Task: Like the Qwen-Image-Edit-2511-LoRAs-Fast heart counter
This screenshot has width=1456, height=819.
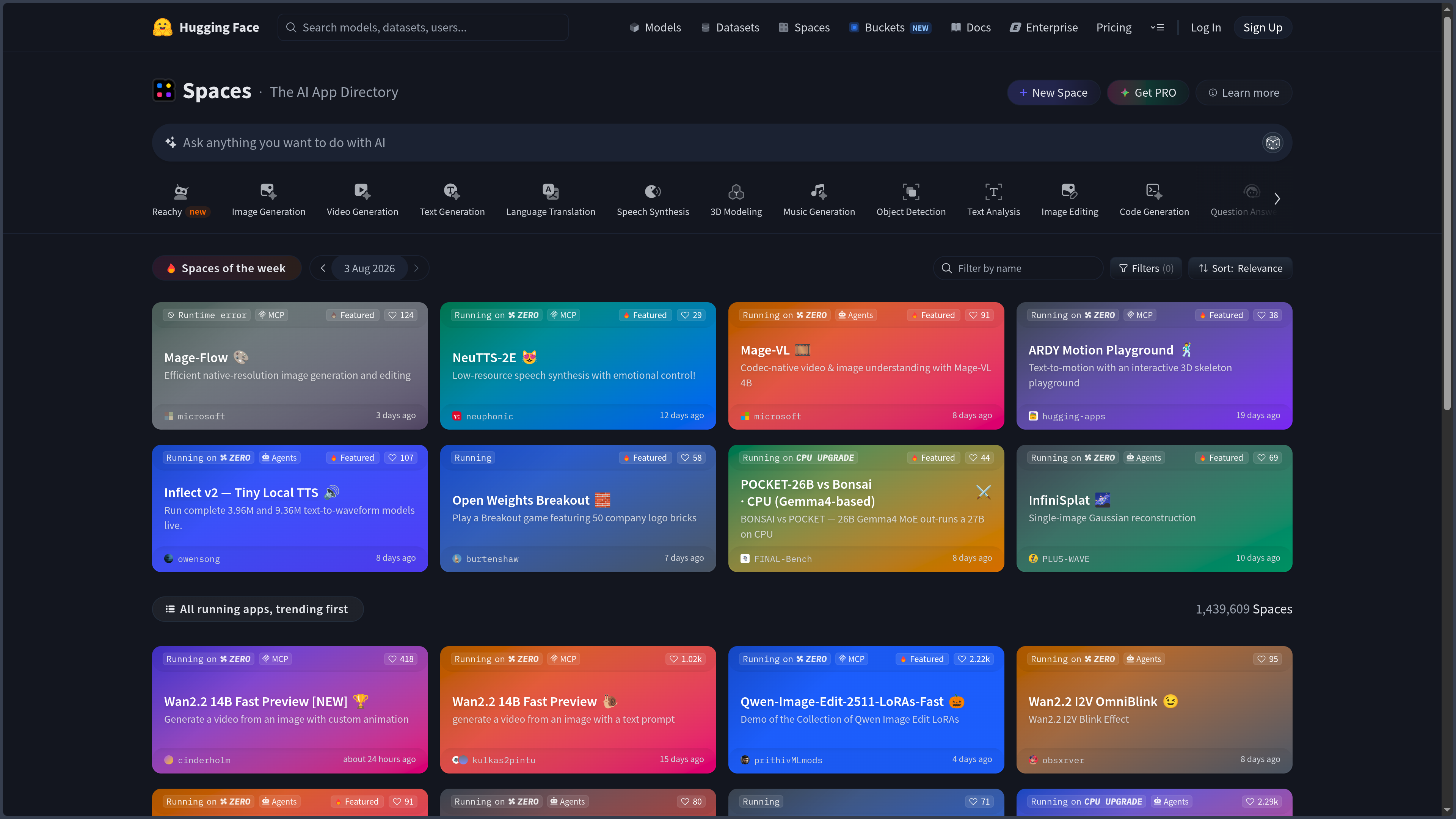Action: [974, 659]
